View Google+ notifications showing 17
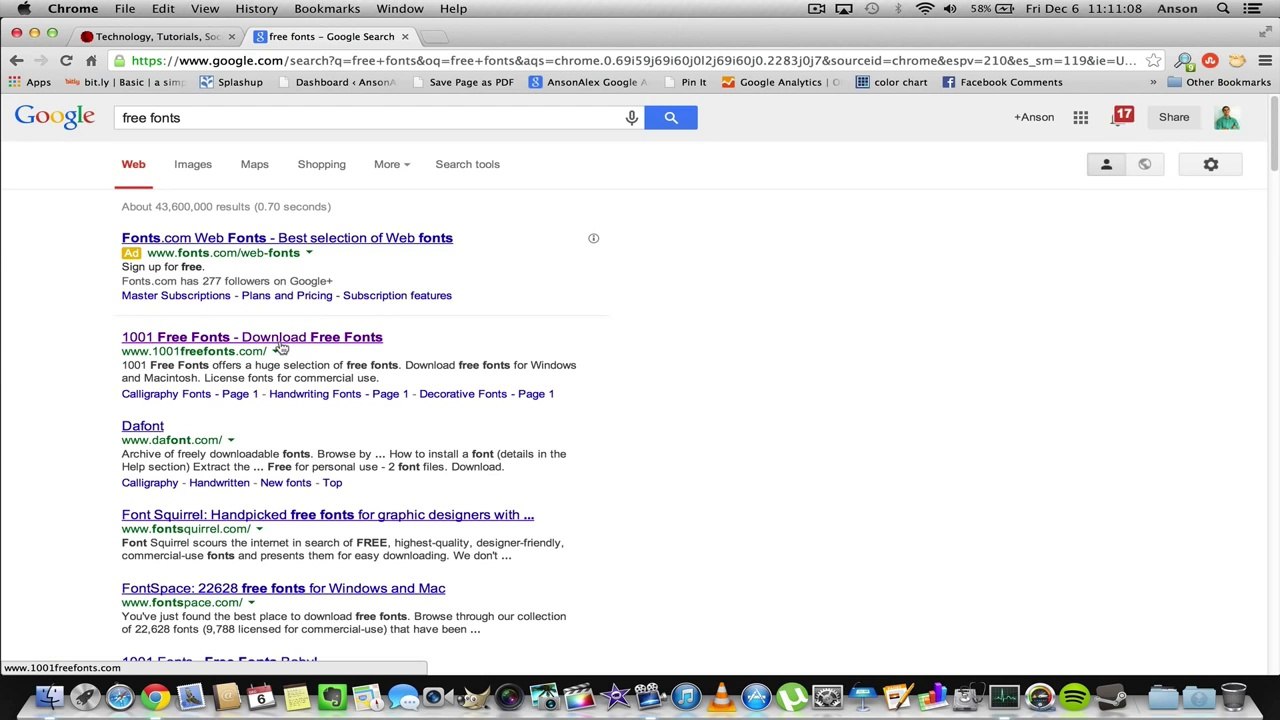This screenshot has height=720, width=1280. tap(1122, 116)
